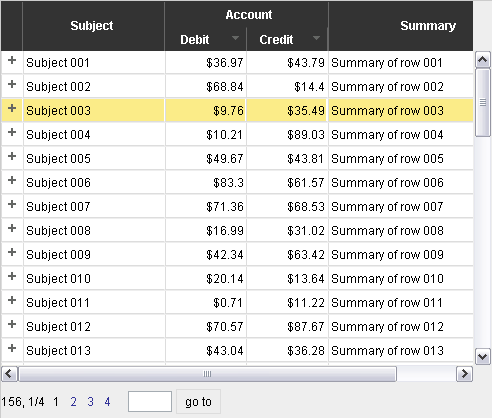Expand the Subject 006 row
Image resolution: width=492 pixels, height=418 pixels.
click(x=12, y=180)
